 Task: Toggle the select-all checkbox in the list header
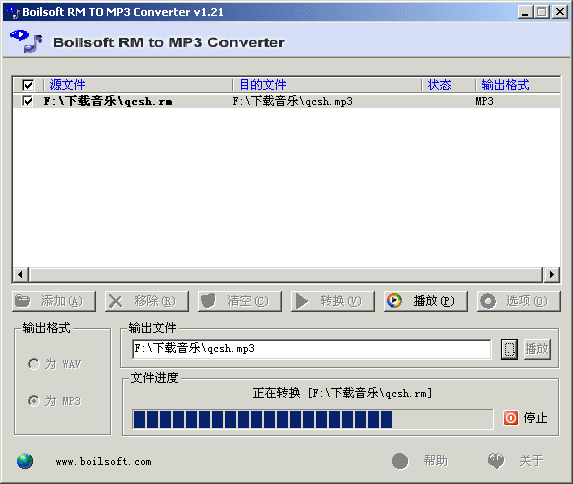click(x=28, y=85)
